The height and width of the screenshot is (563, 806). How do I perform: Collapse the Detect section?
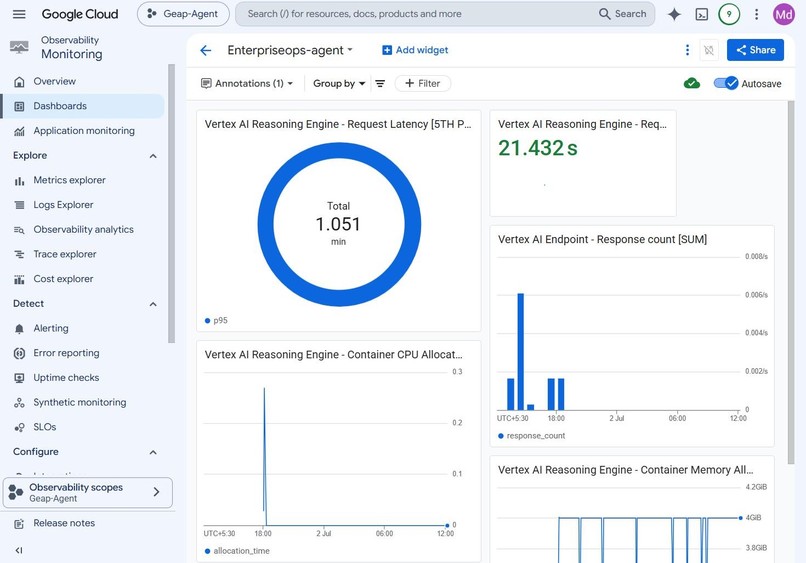click(153, 304)
